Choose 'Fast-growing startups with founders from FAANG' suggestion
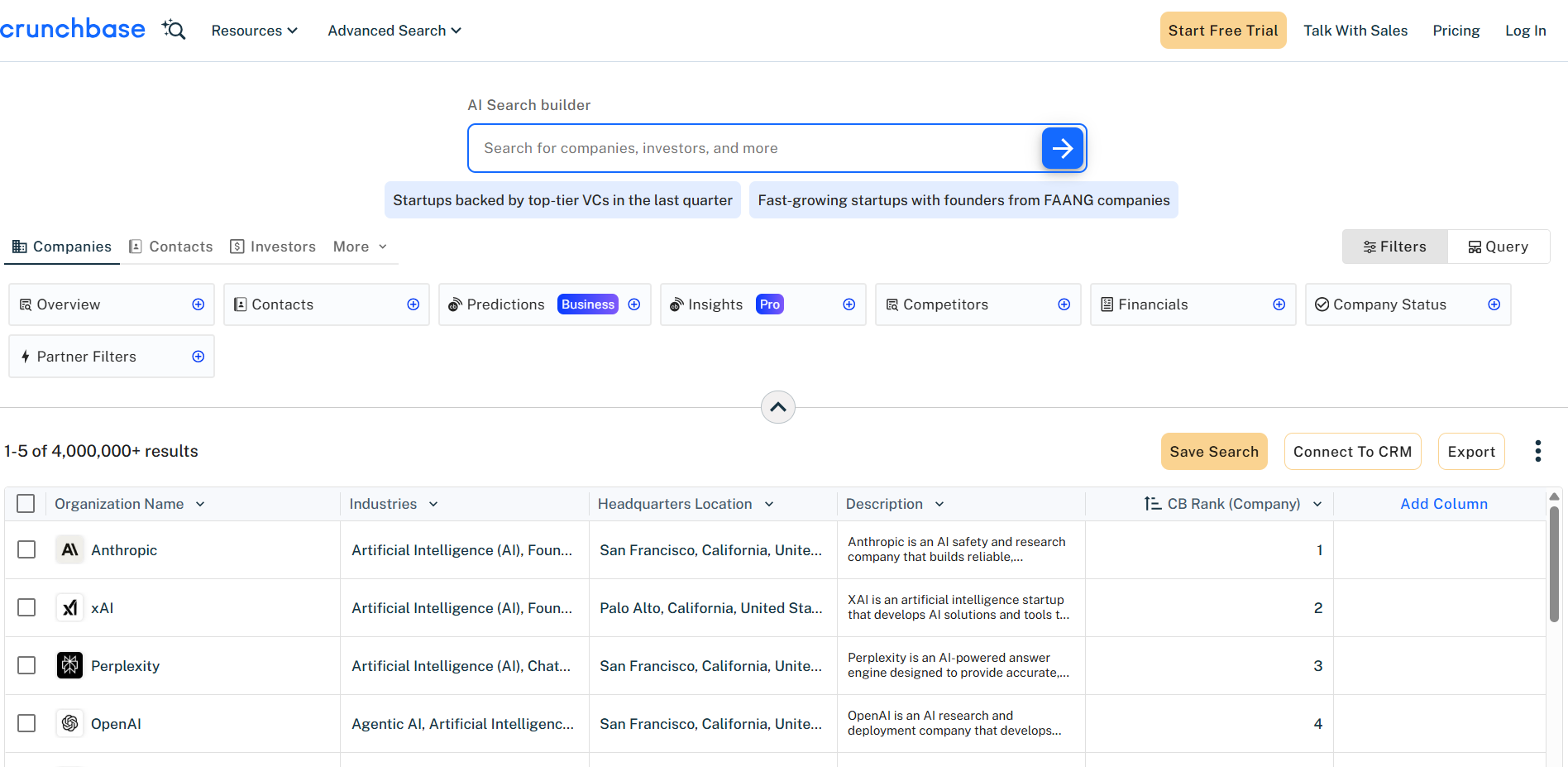 tap(963, 200)
